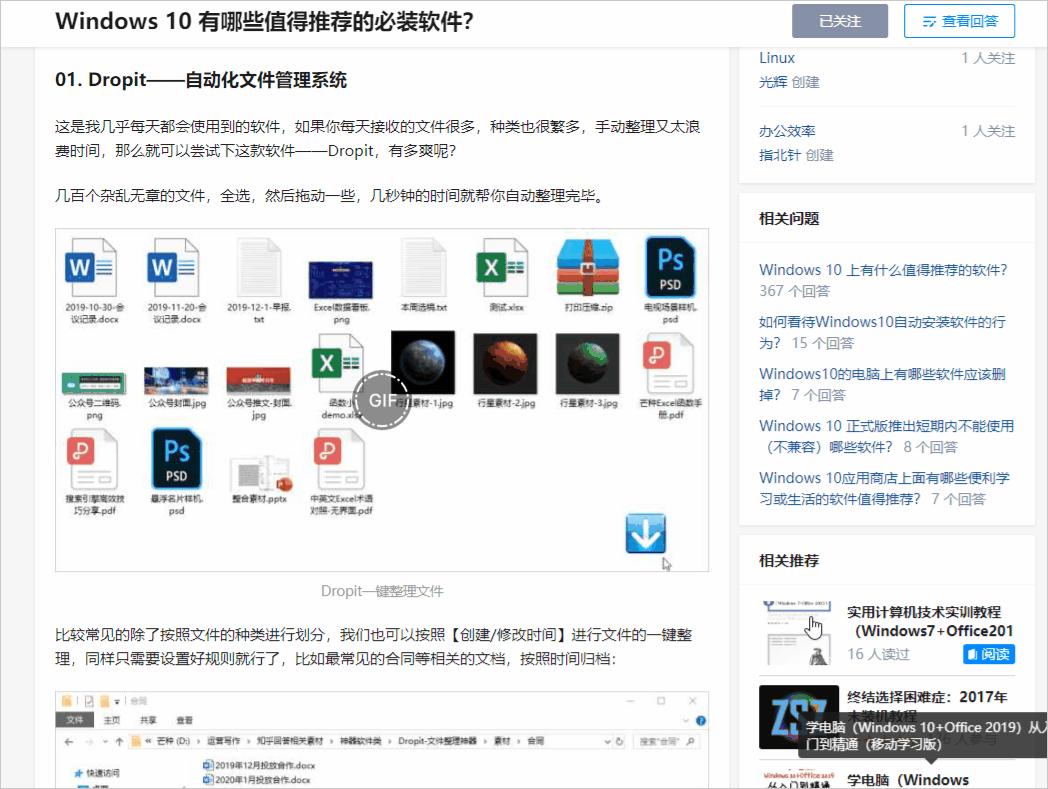Image resolution: width=1048 pixels, height=789 pixels.
Task: Open 学电脑（Windows book title at bottom
Action: 908,780
